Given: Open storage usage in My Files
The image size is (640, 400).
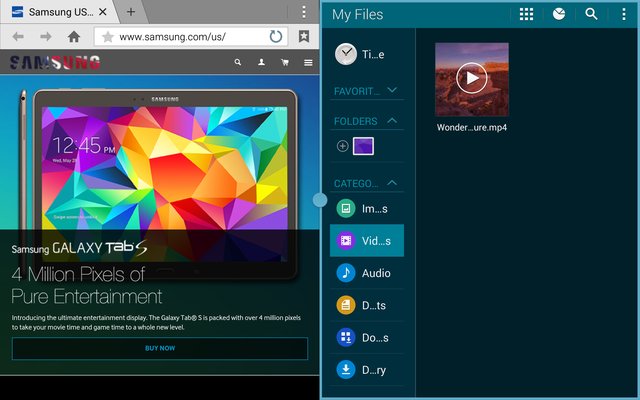Looking at the screenshot, I should coord(559,14).
